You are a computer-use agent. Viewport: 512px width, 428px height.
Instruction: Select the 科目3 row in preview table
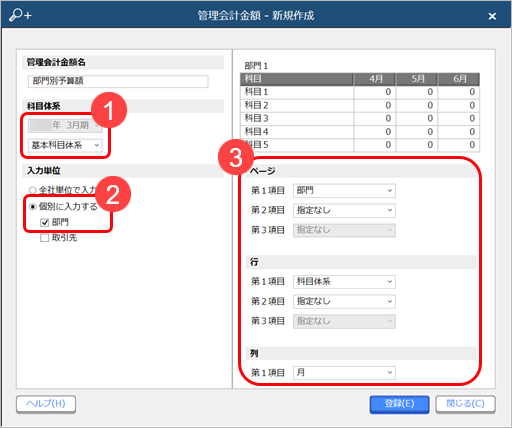tap(360, 118)
